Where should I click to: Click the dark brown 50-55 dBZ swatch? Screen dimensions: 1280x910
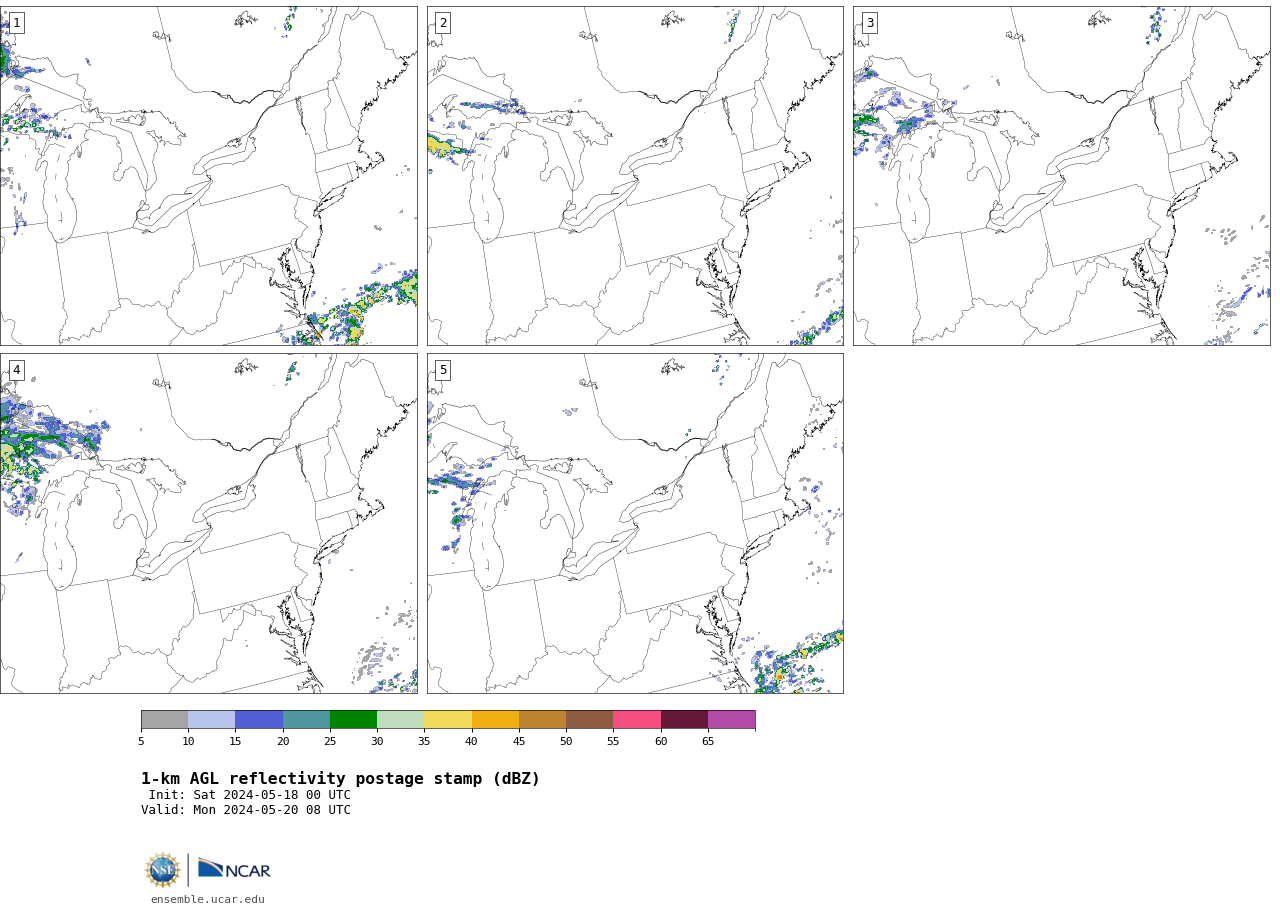pos(590,720)
